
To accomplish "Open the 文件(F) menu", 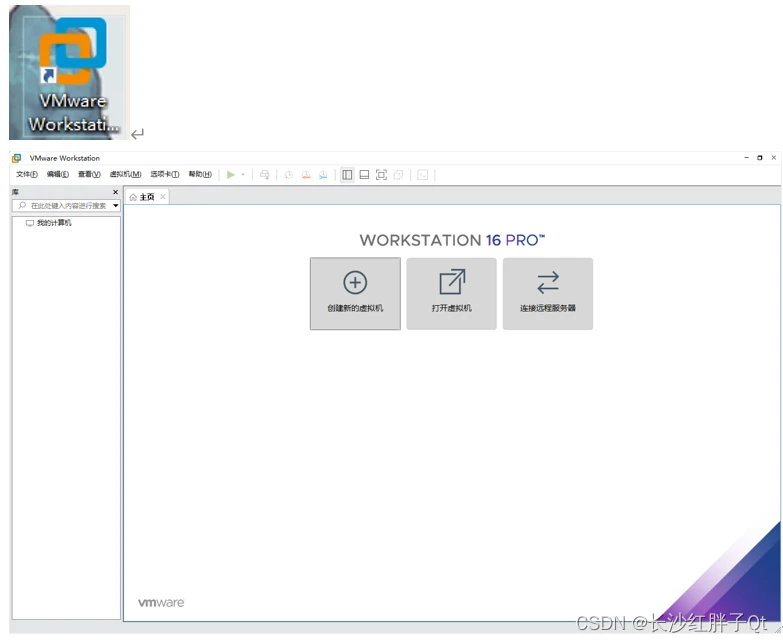I will pos(26,174).
